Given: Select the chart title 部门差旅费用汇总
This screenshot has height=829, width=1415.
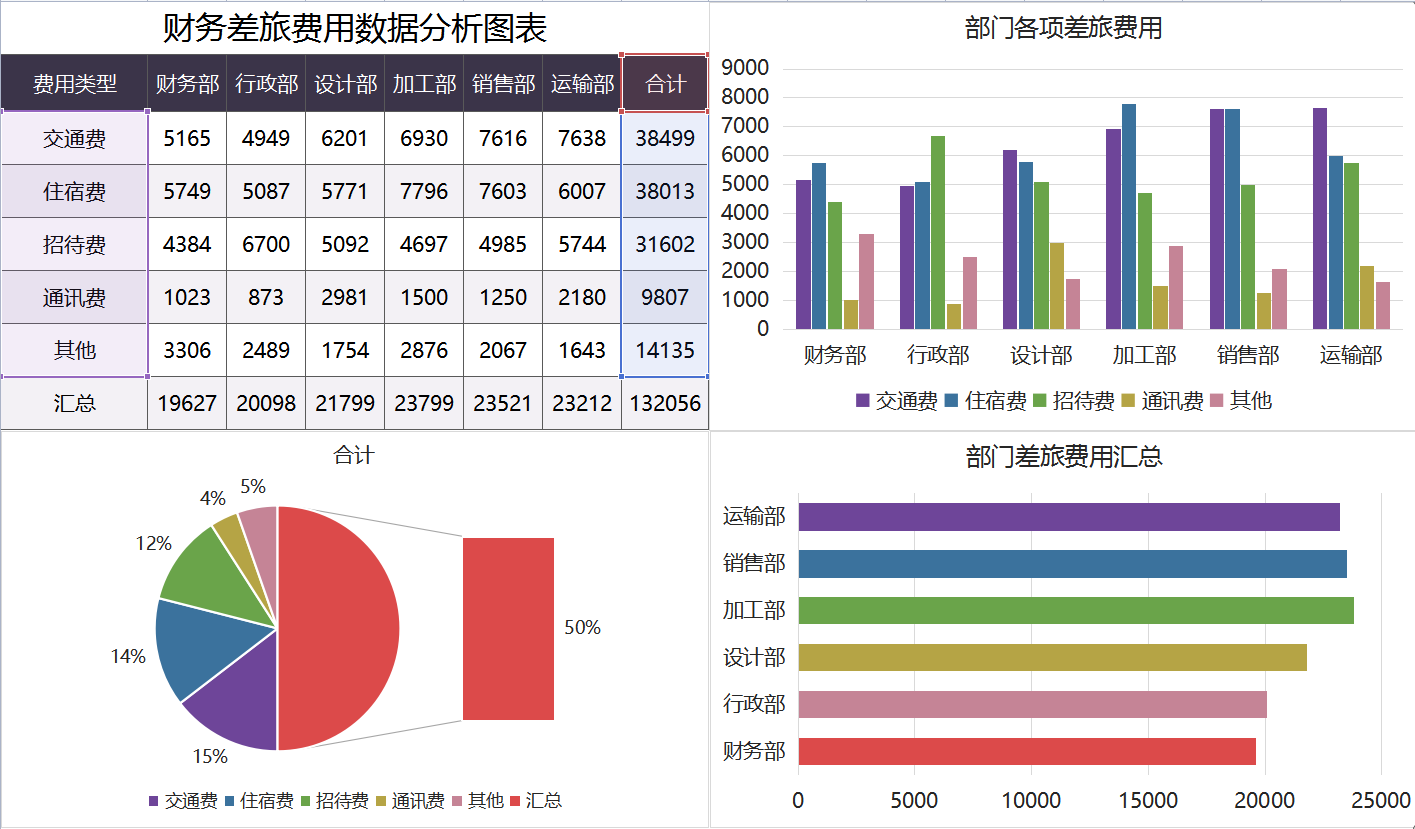Looking at the screenshot, I should click(1063, 457).
